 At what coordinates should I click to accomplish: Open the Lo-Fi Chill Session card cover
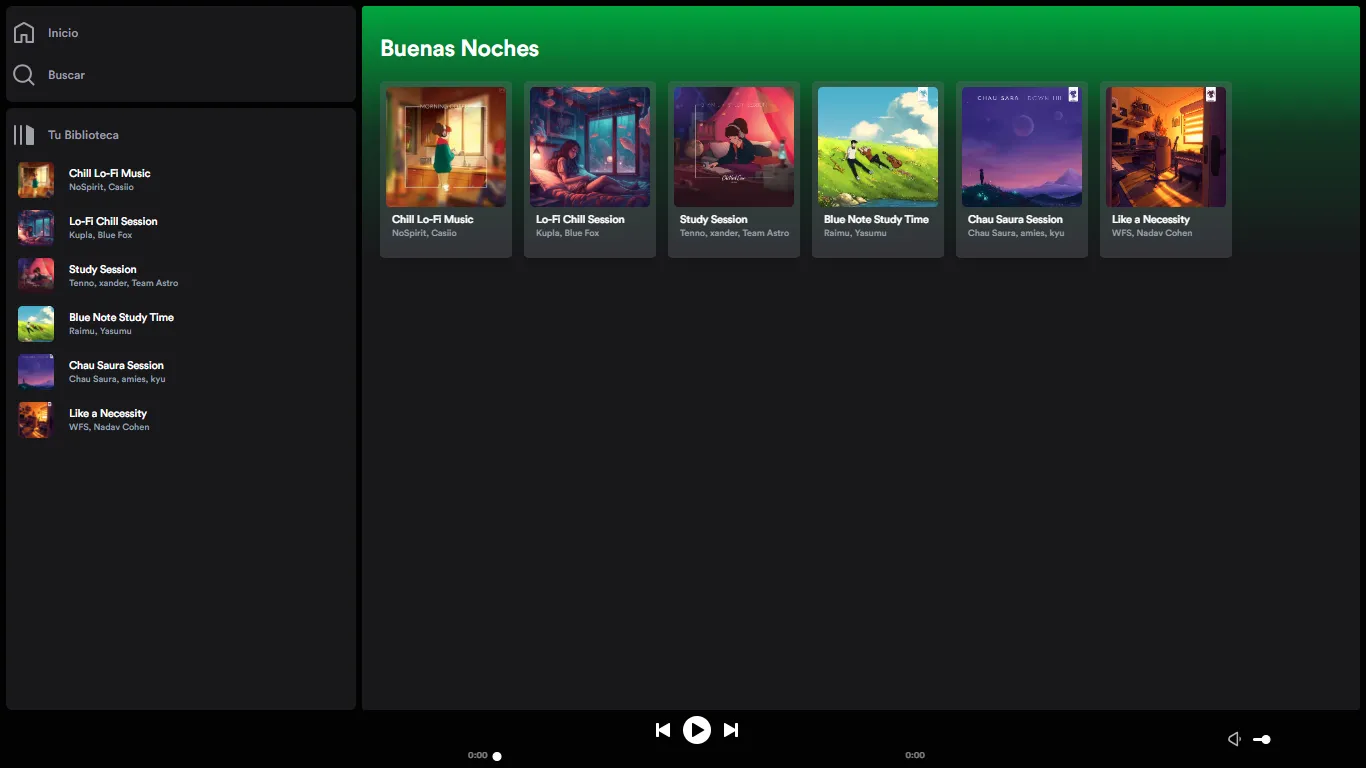point(590,147)
